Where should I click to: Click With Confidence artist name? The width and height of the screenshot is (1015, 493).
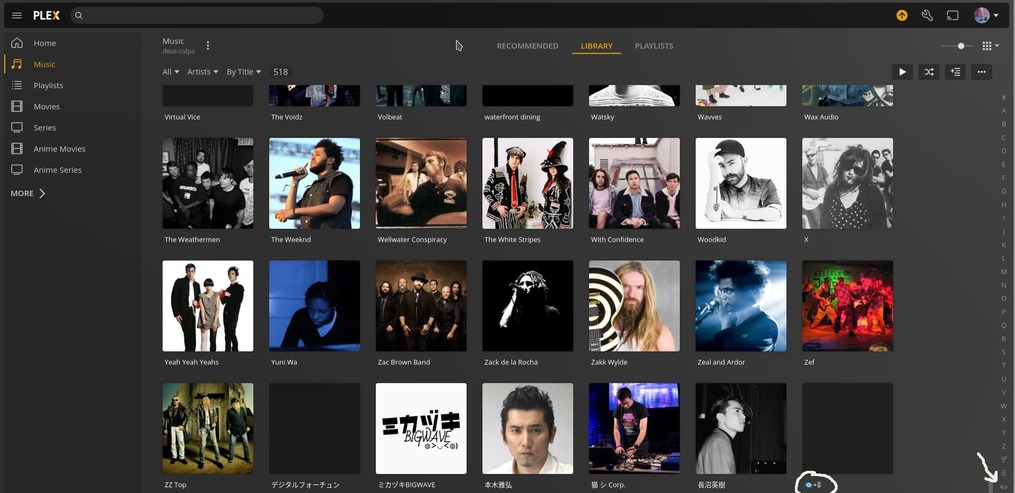coord(617,239)
